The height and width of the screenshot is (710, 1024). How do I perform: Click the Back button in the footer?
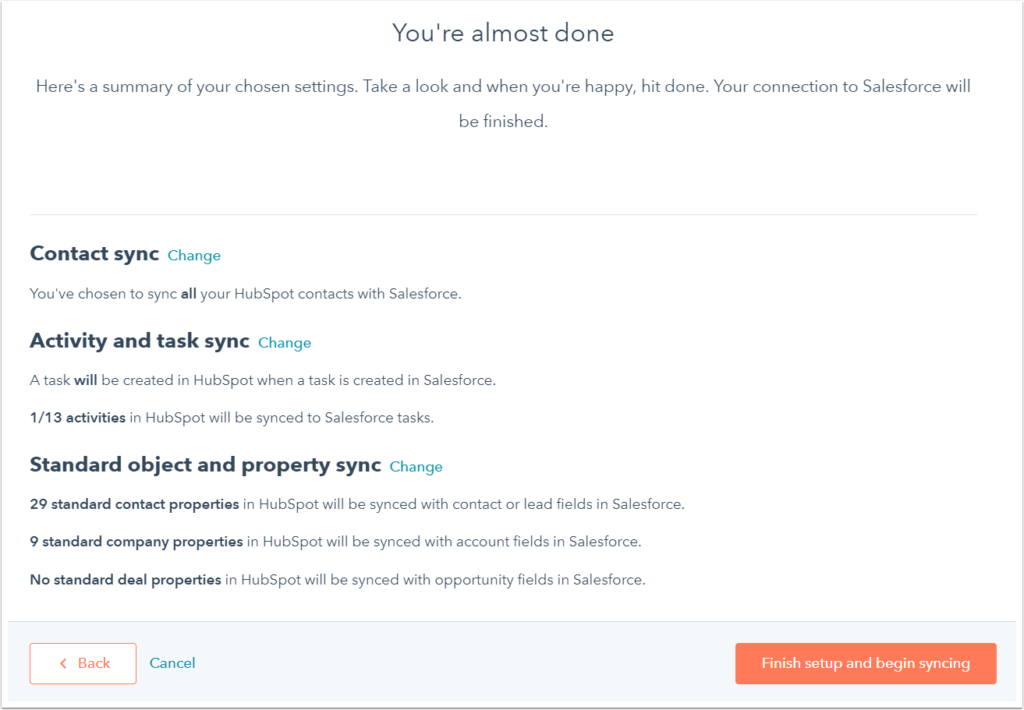pos(83,663)
